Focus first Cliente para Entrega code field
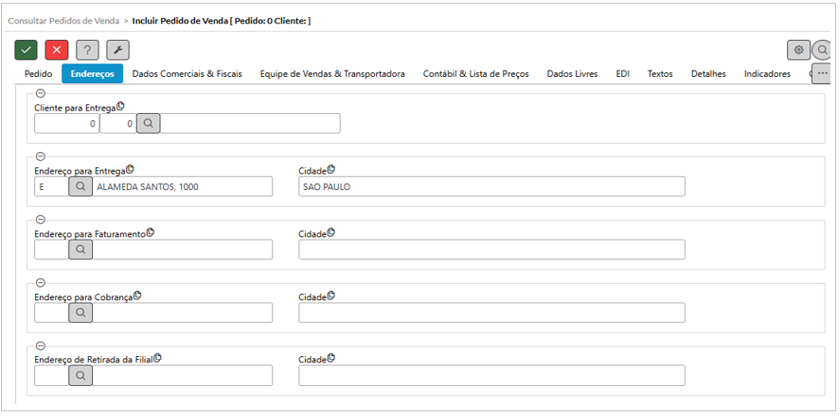The image size is (840, 416). pyautogui.click(x=67, y=123)
